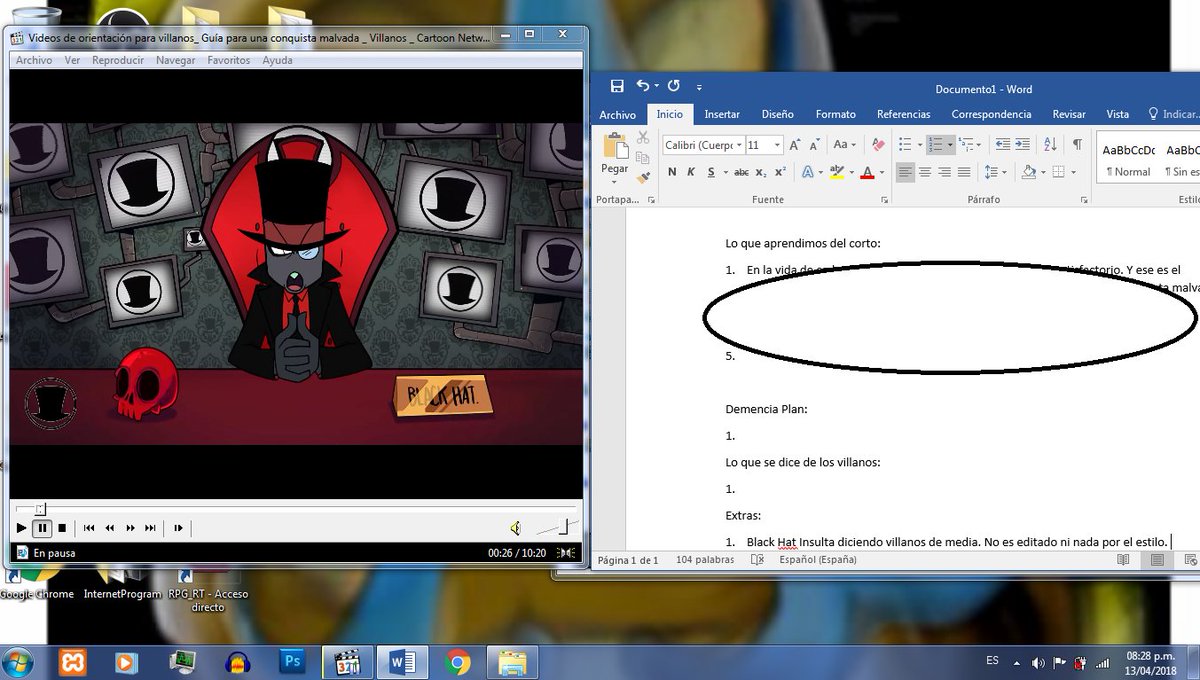
Task: Toggle italic (K) formatting
Action: (x=691, y=172)
